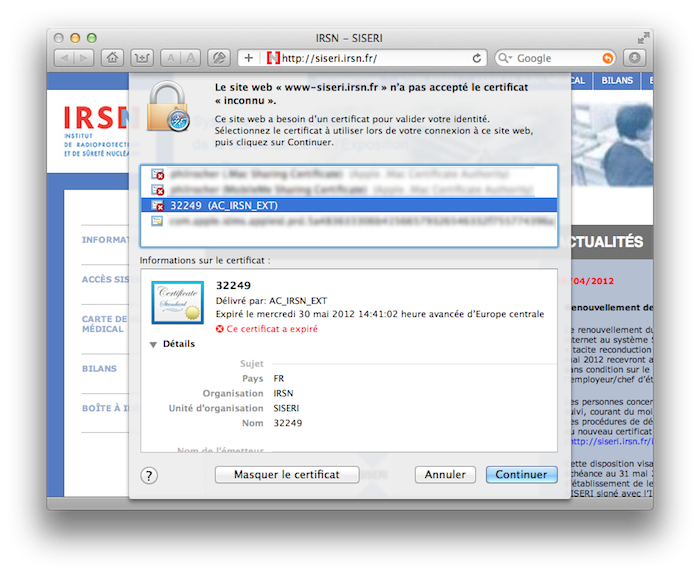
Task: Click Continuer to proceed with certificate
Action: [521, 475]
